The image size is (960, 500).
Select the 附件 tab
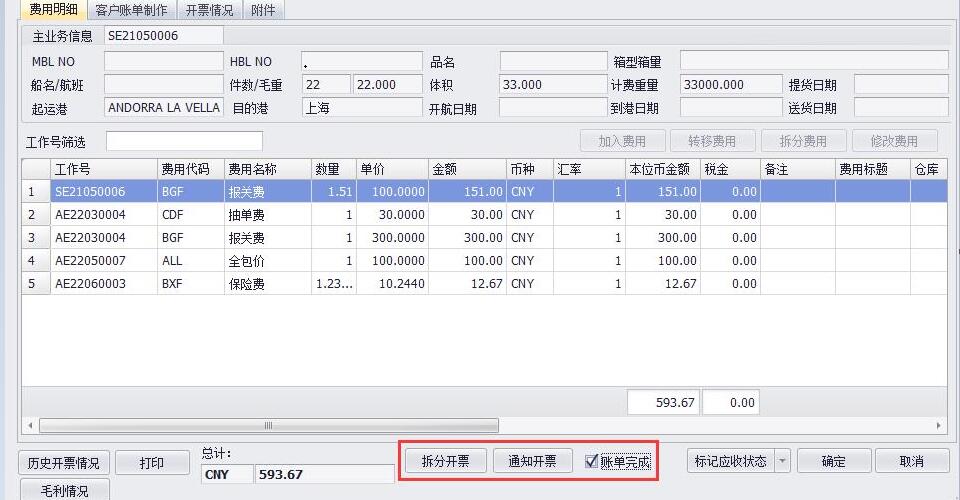263,10
